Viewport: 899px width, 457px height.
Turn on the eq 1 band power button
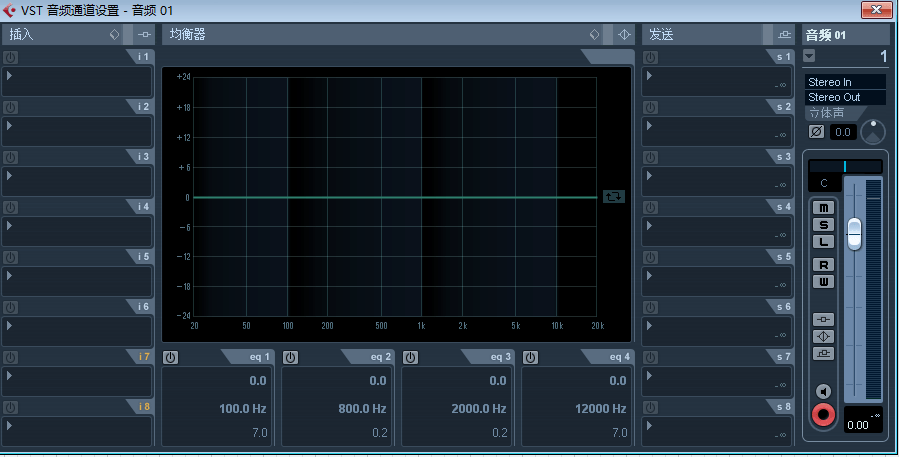point(170,357)
